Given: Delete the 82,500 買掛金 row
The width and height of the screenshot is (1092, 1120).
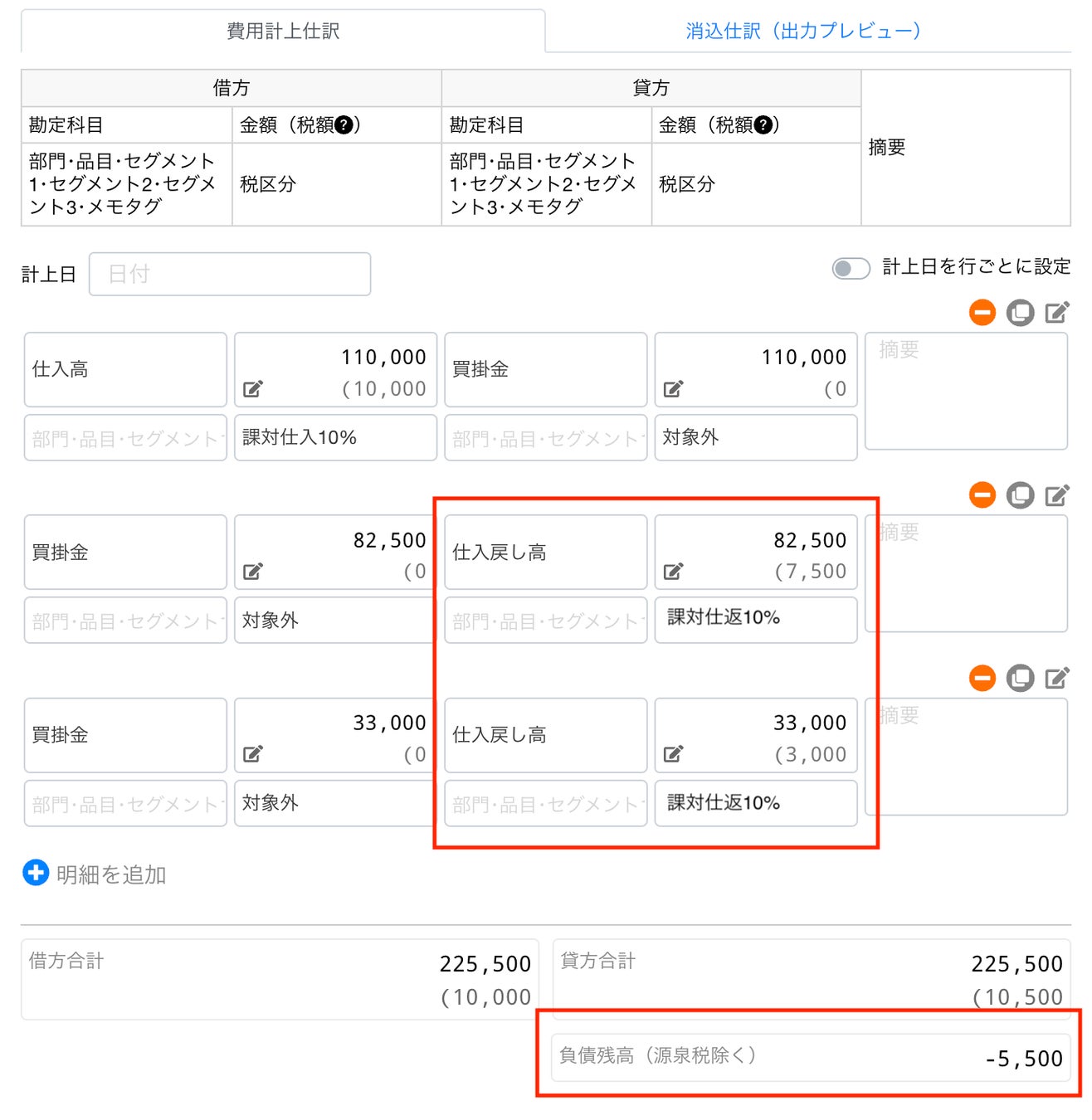Looking at the screenshot, I should [x=982, y=495].
